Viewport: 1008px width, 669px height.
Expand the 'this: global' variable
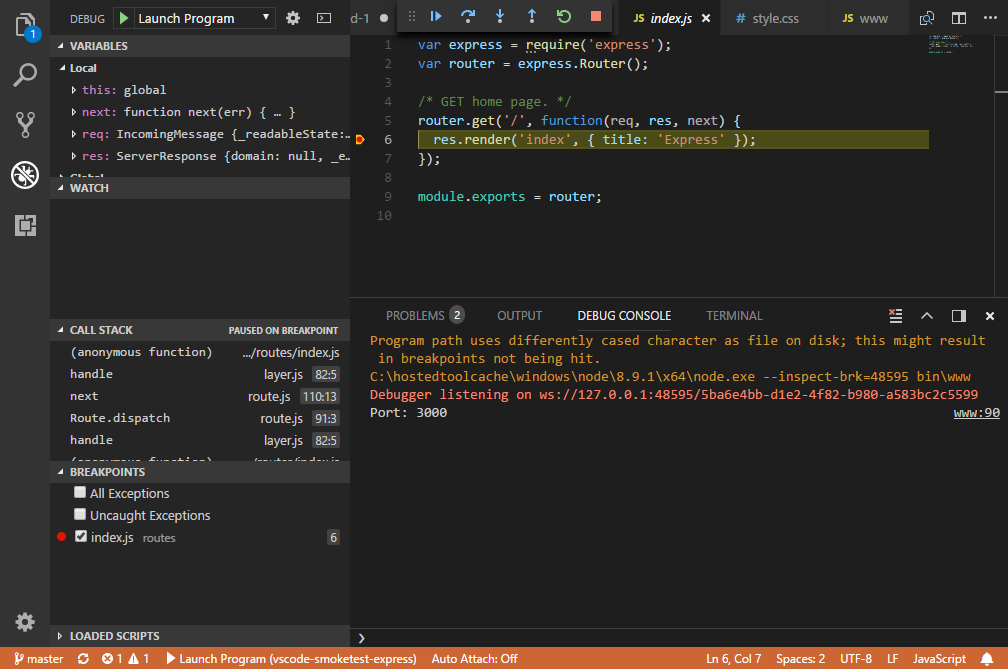click(x=73, y=90)
